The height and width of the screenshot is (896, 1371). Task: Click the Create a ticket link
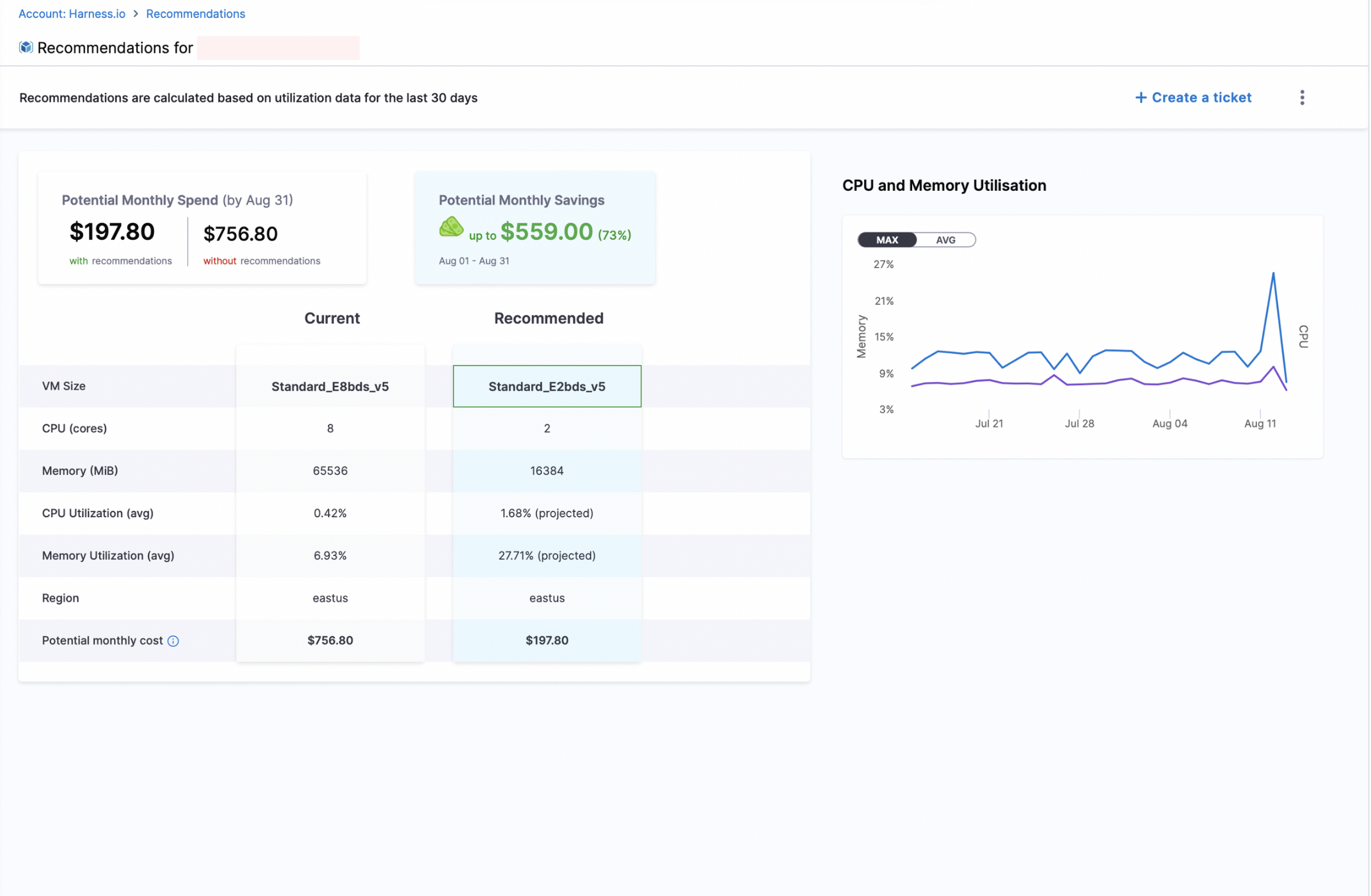click(x=1201, y=97)
